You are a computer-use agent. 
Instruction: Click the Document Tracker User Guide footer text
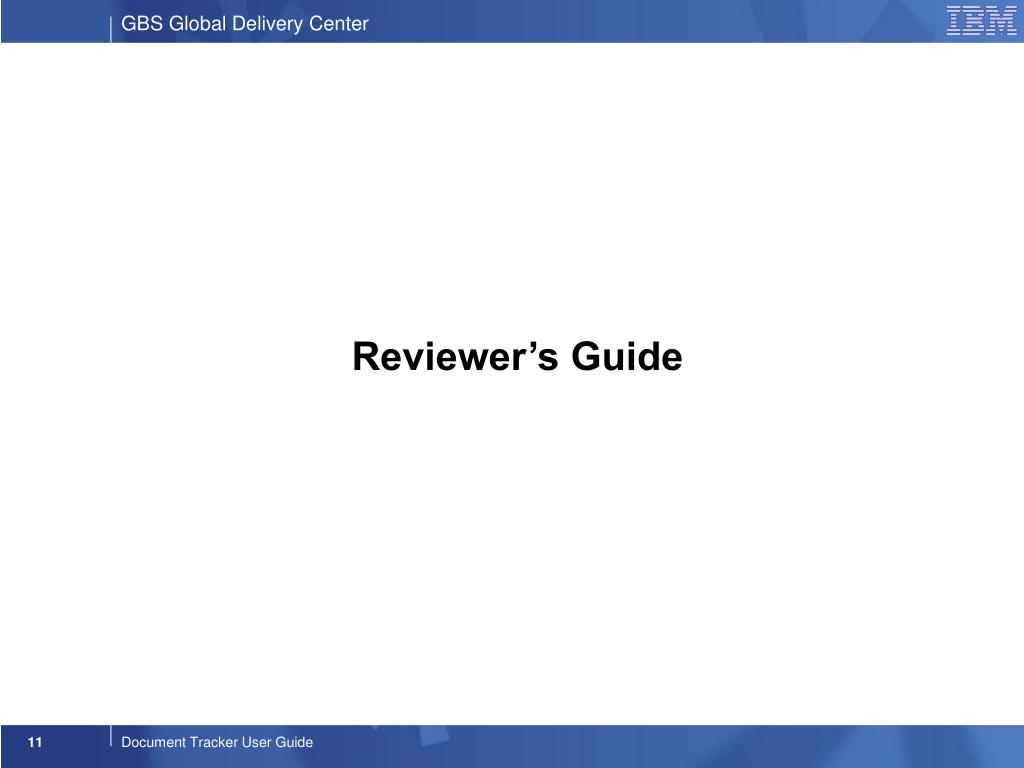217,742
